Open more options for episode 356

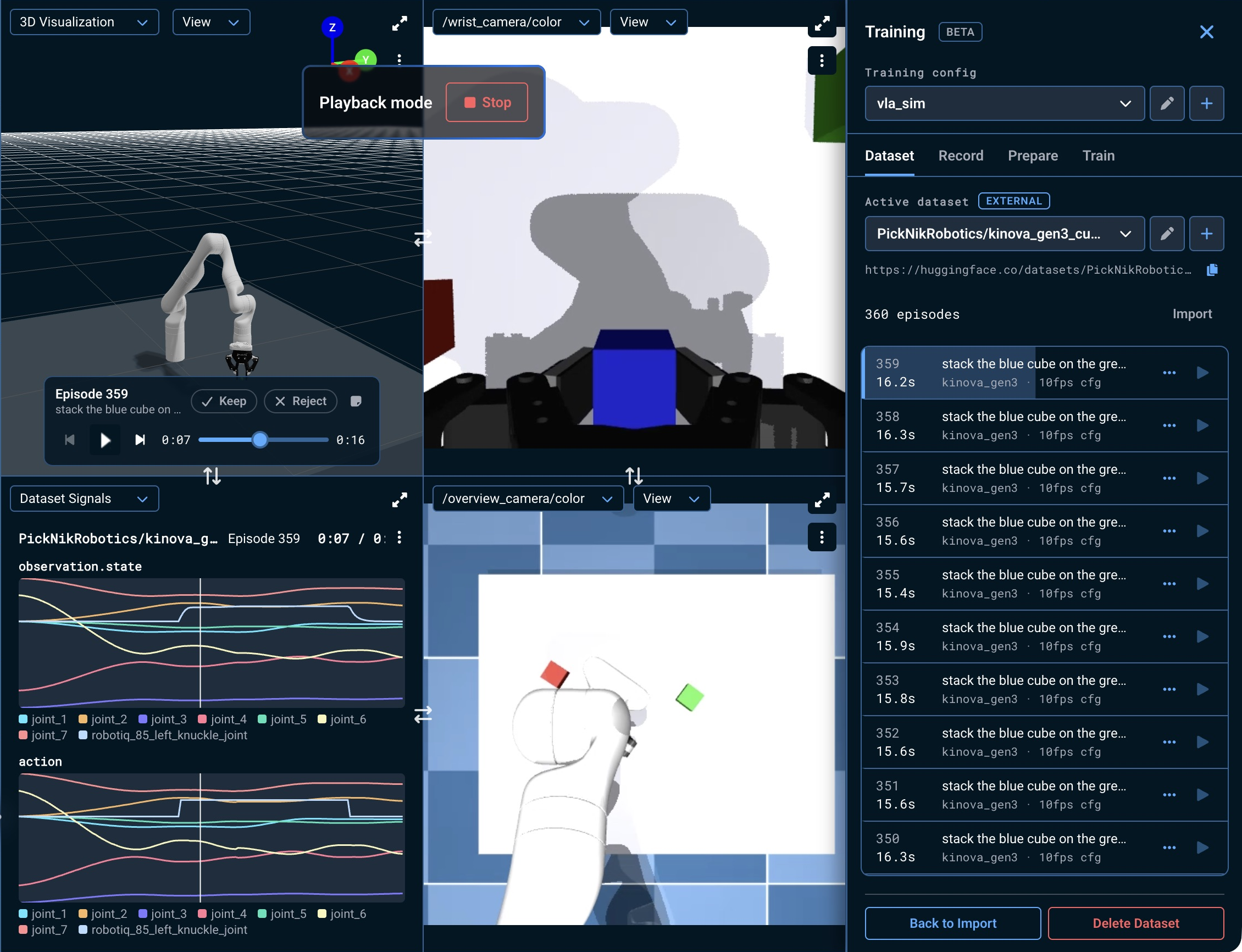[1169, 531]
